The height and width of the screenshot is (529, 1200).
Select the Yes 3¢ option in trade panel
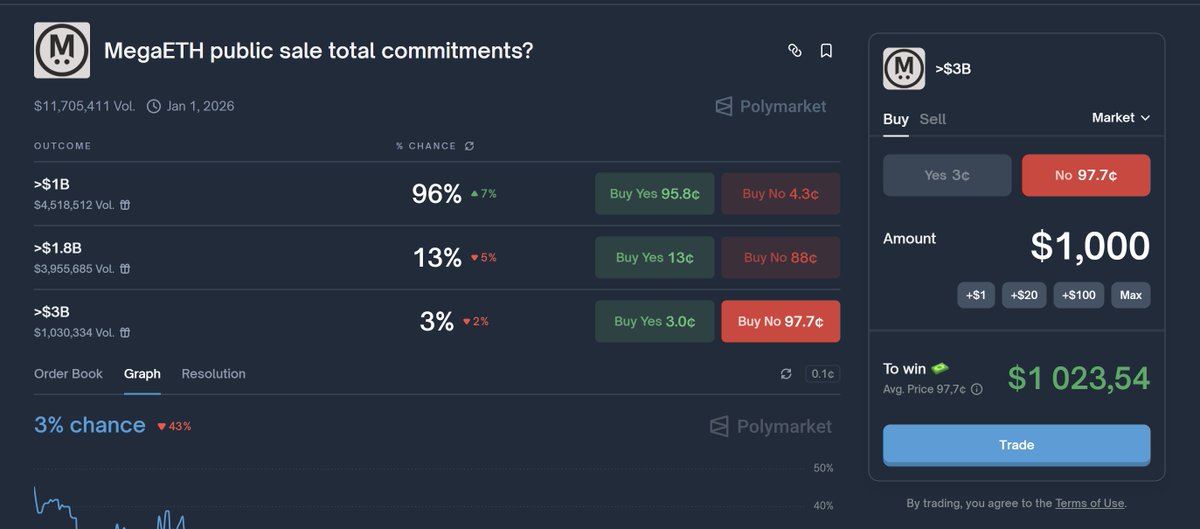946,175
